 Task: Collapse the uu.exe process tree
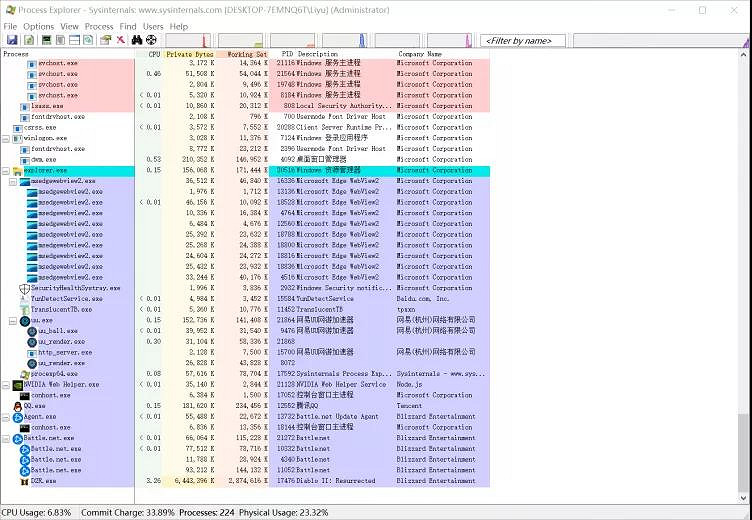tap(13, 320)
